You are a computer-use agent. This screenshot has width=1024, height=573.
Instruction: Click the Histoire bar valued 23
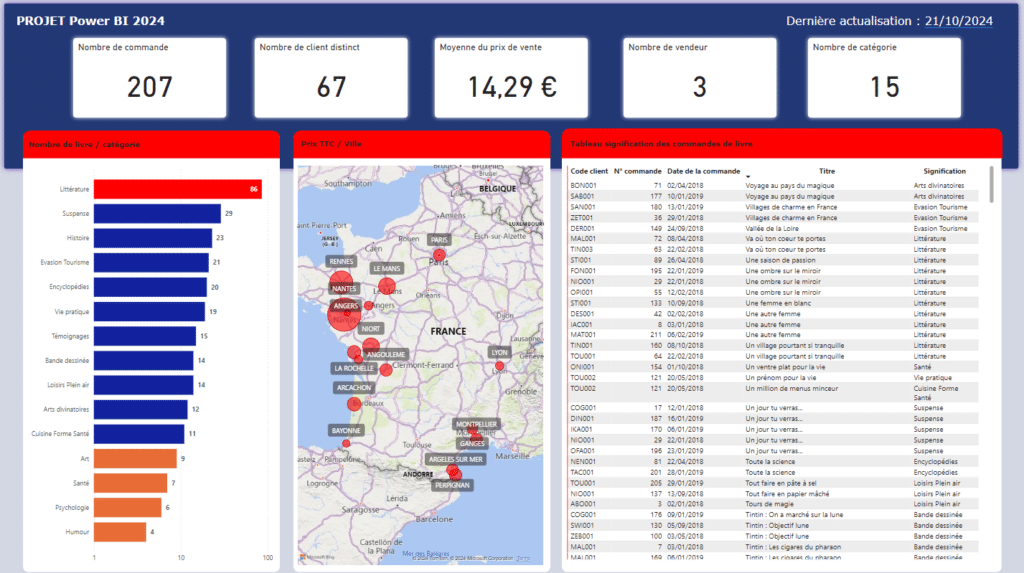click(153, 238)
